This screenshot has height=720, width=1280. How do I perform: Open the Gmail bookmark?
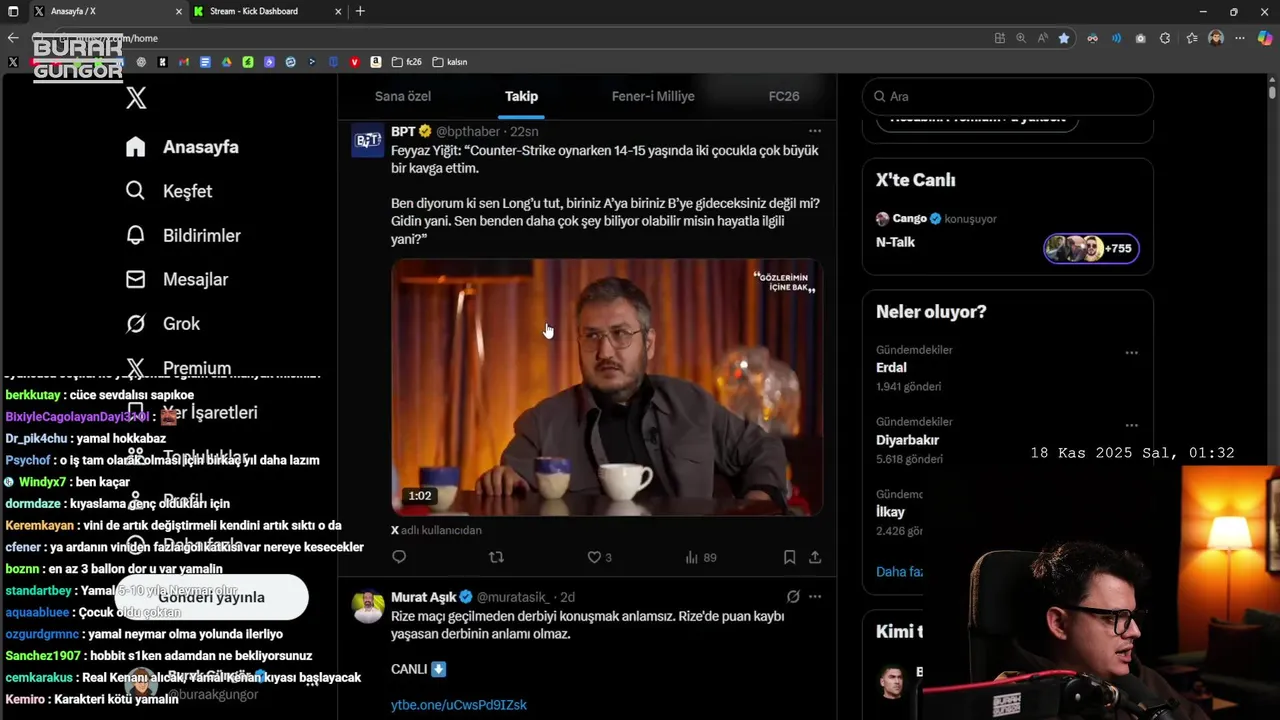pos(184,62)
